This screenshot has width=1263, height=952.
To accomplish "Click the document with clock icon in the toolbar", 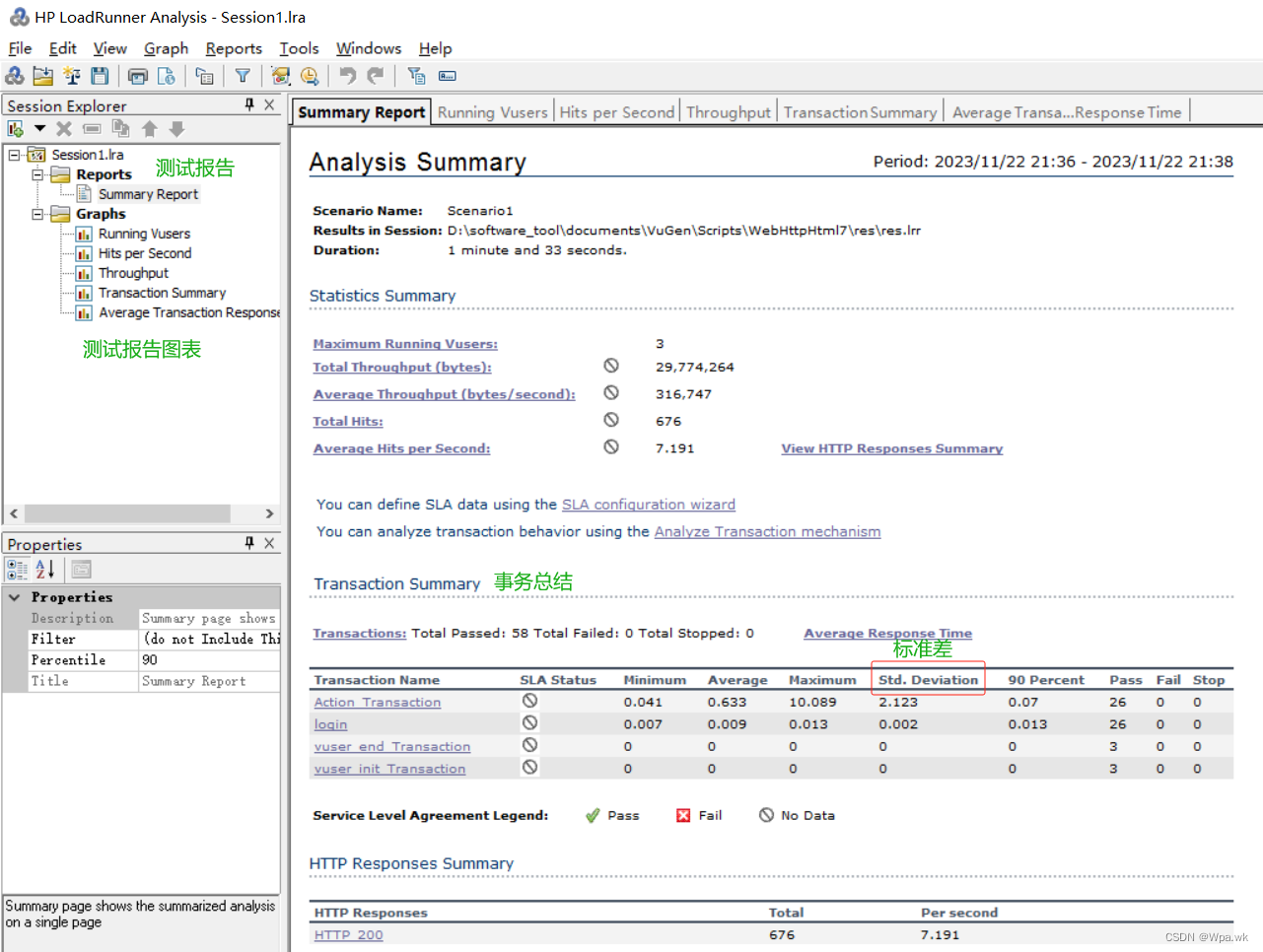I will [166, 76].
